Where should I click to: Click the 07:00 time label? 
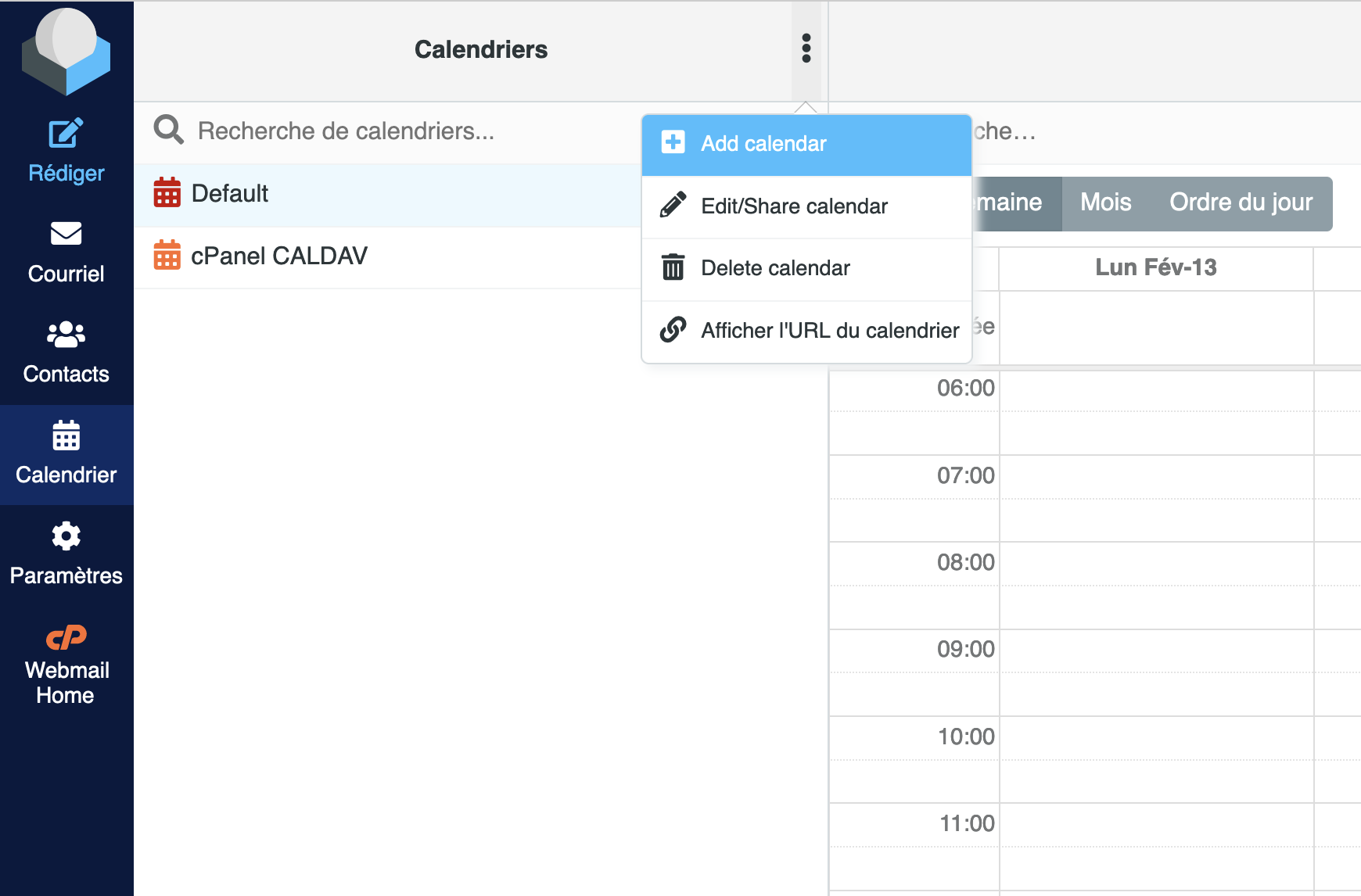[966, 475]
